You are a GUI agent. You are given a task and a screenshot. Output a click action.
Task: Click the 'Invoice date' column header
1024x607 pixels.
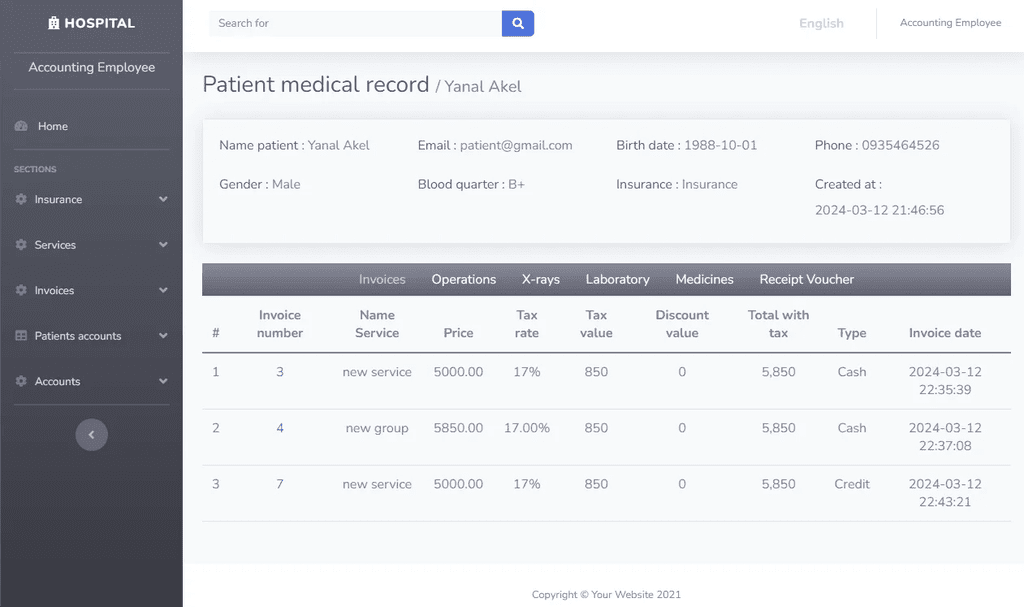[x=945, y=333]
